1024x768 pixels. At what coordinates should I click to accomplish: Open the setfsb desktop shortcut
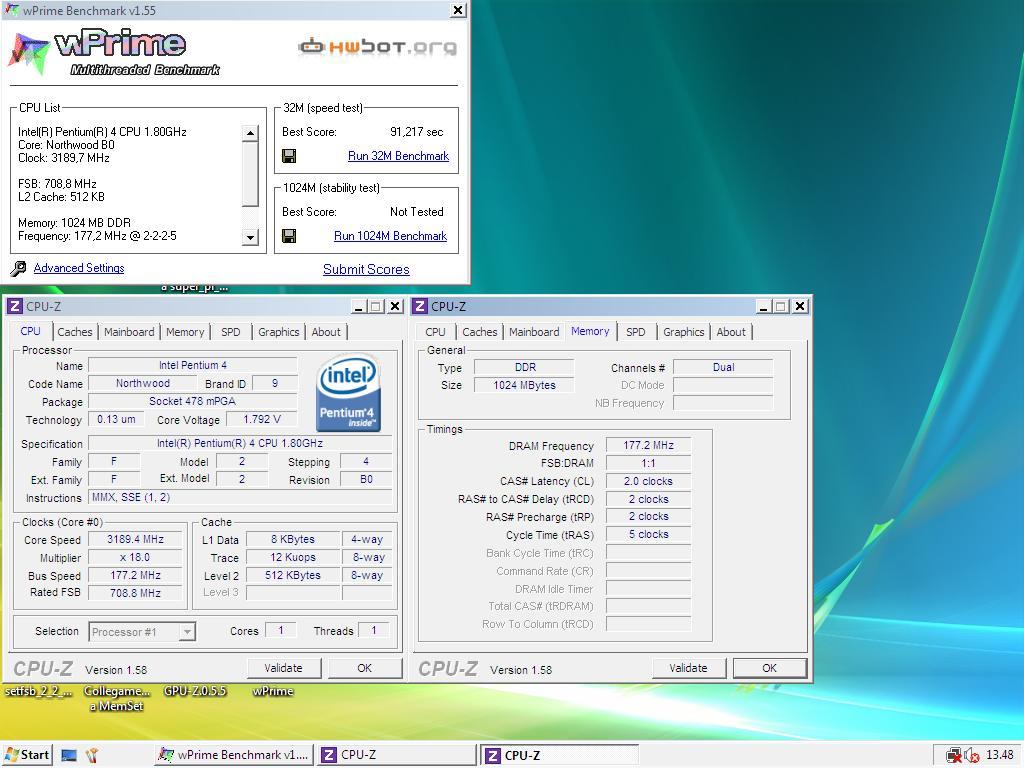pyautogui.click(x=39, y=691)
